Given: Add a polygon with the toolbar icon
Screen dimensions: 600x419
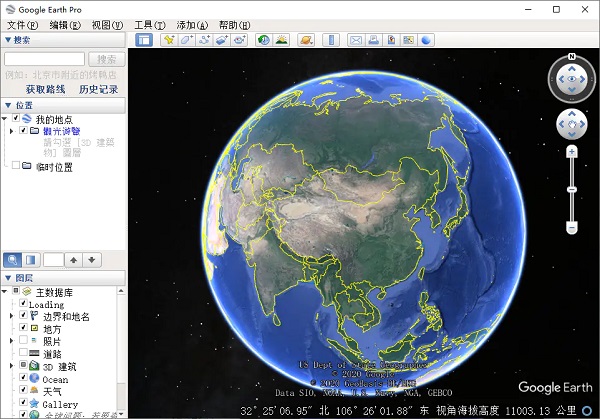Looking at the screenshot, I should pos(187,40).
